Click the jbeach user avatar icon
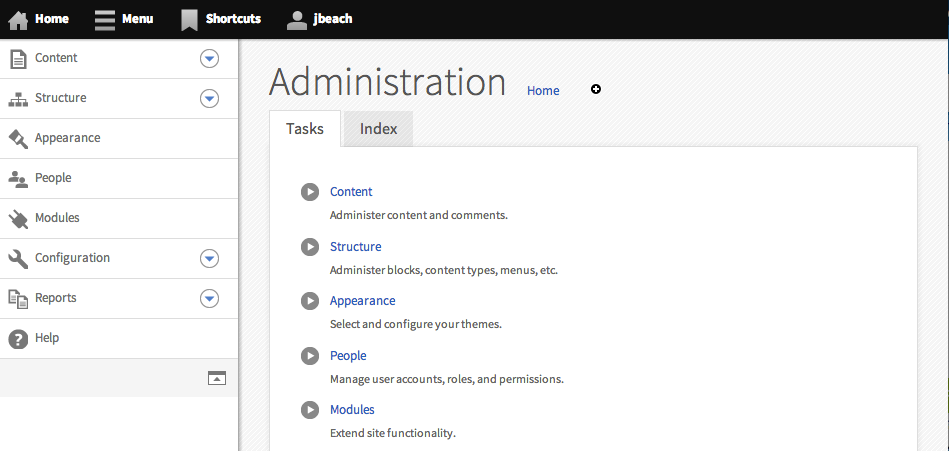This screenshot has width=949, height=452. [297, 20]
